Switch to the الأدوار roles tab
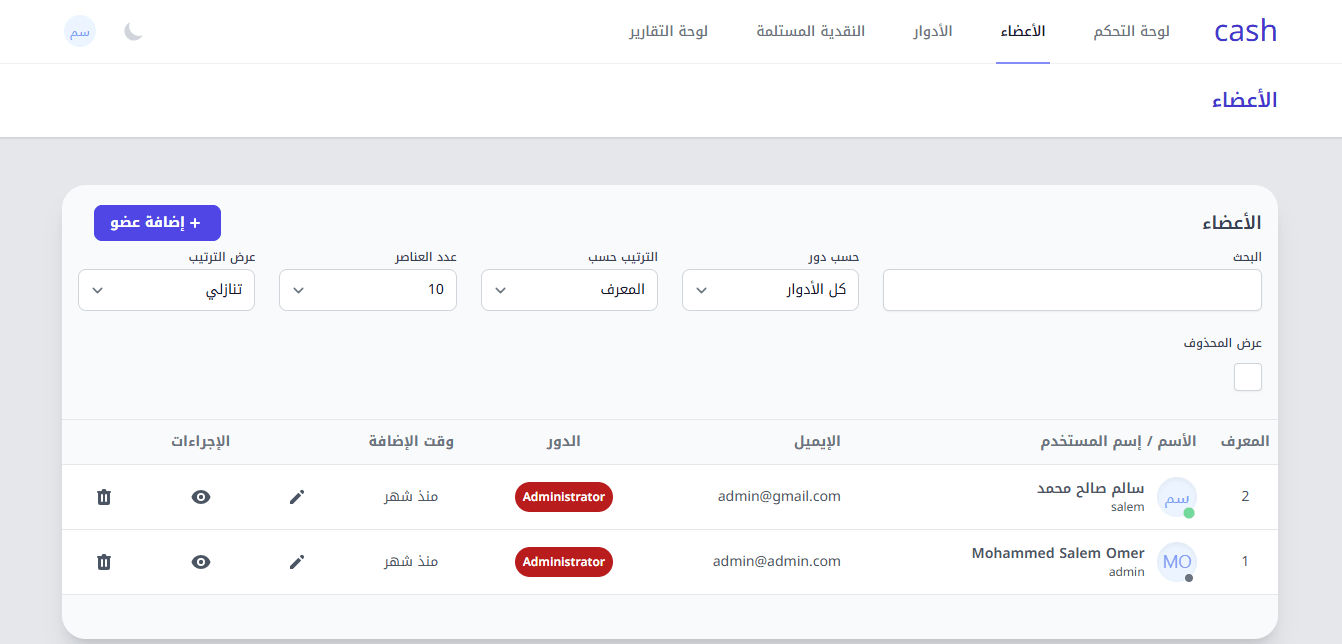The width and height of the screenshot is (1342, 644). pos(932,31)
